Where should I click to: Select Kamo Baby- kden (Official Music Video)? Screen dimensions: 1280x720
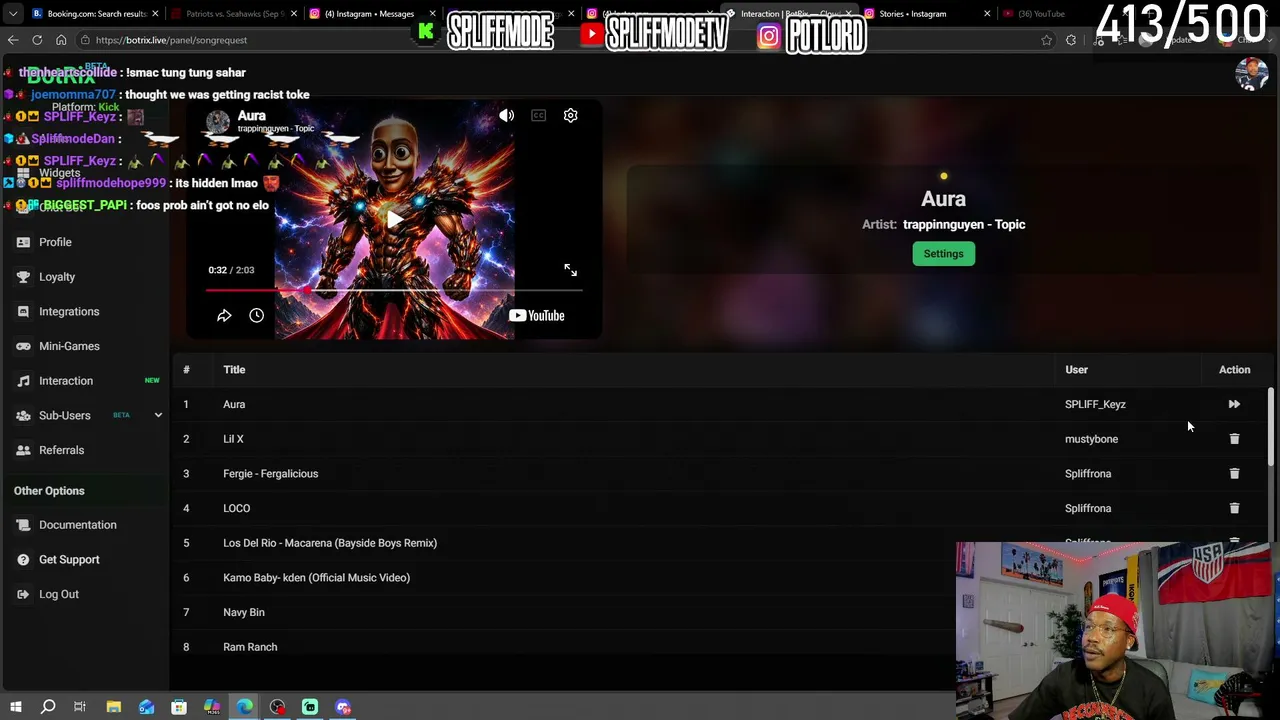point(316,578)
